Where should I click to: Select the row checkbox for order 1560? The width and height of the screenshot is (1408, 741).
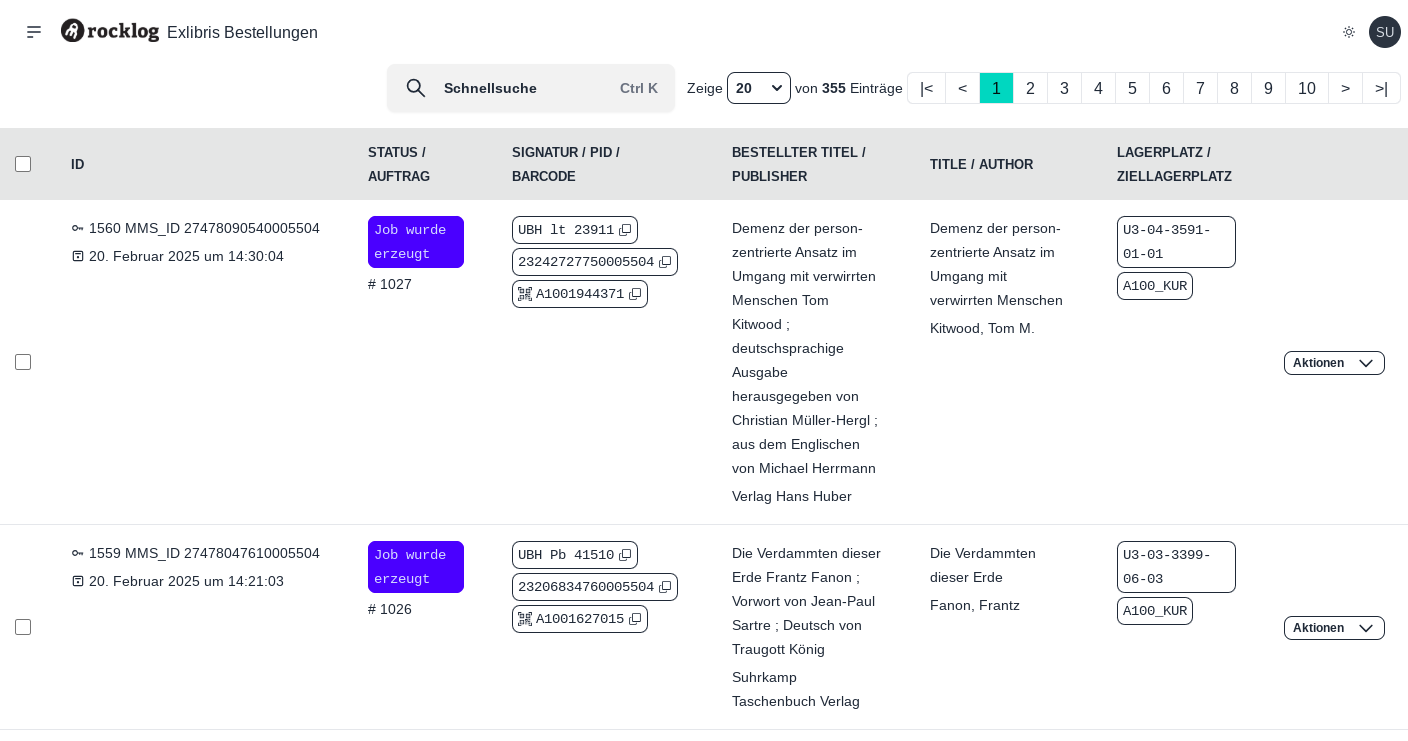(23, 362)
